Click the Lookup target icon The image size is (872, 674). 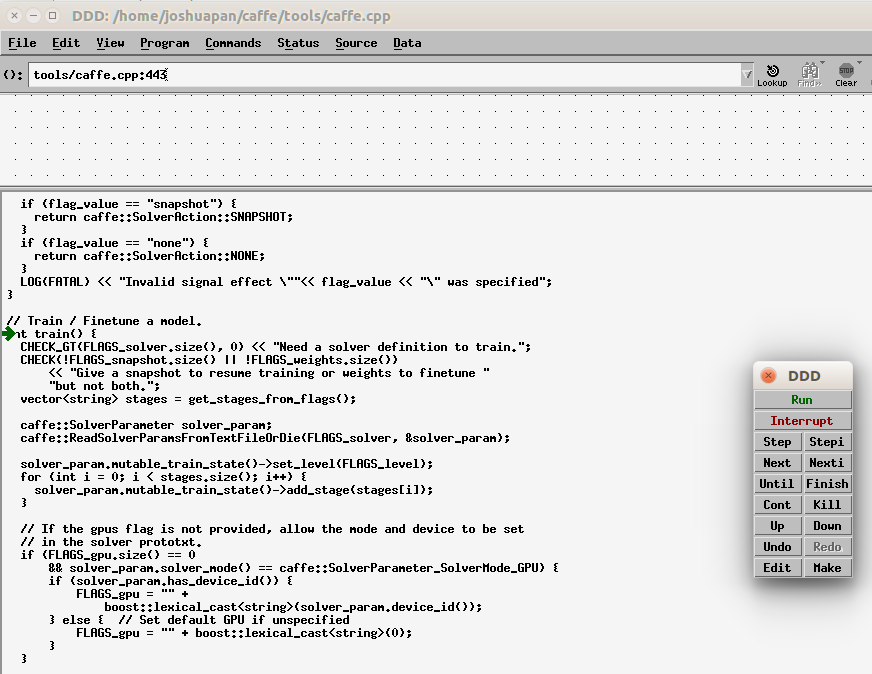772,70
